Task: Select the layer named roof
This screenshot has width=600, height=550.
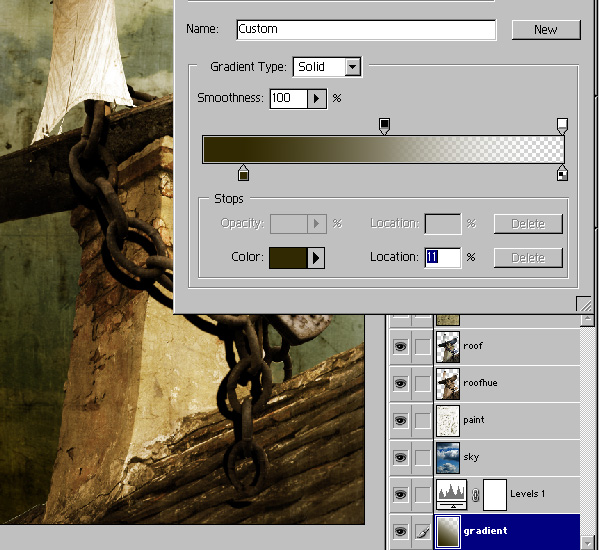Action: click(x=473, y=346)
